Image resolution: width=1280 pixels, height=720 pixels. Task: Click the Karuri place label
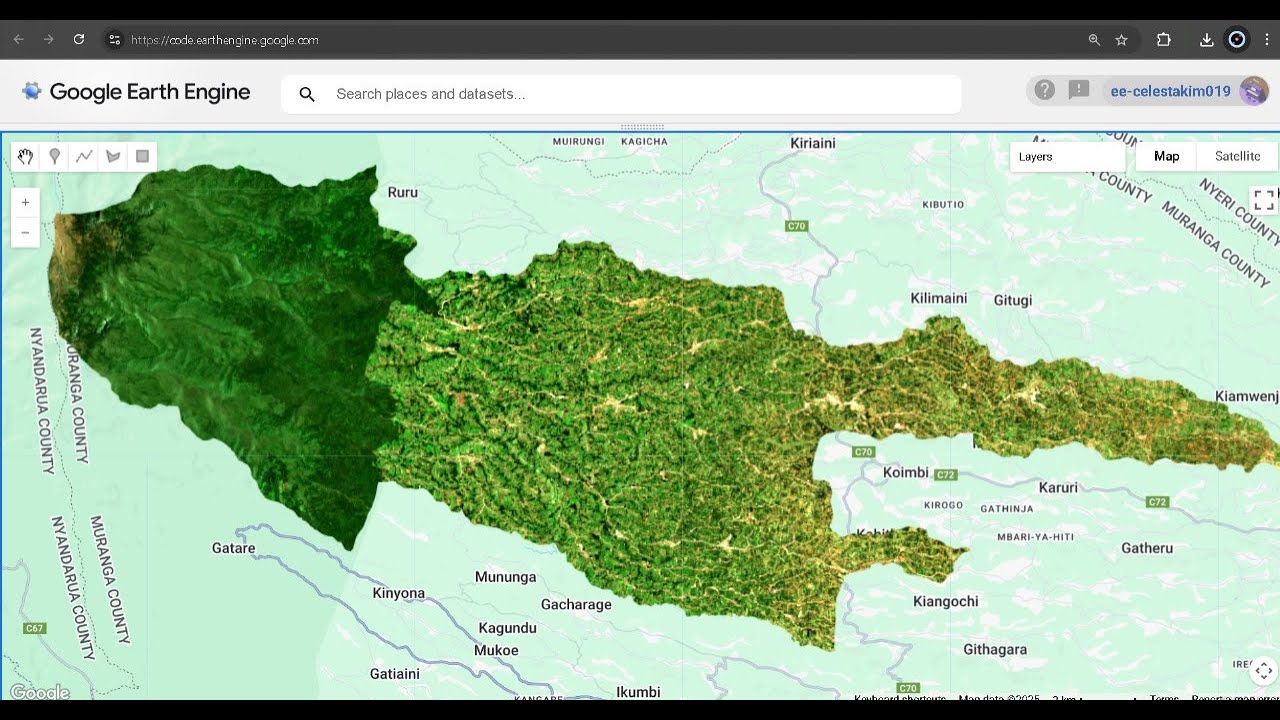(x=1059, y=488)
